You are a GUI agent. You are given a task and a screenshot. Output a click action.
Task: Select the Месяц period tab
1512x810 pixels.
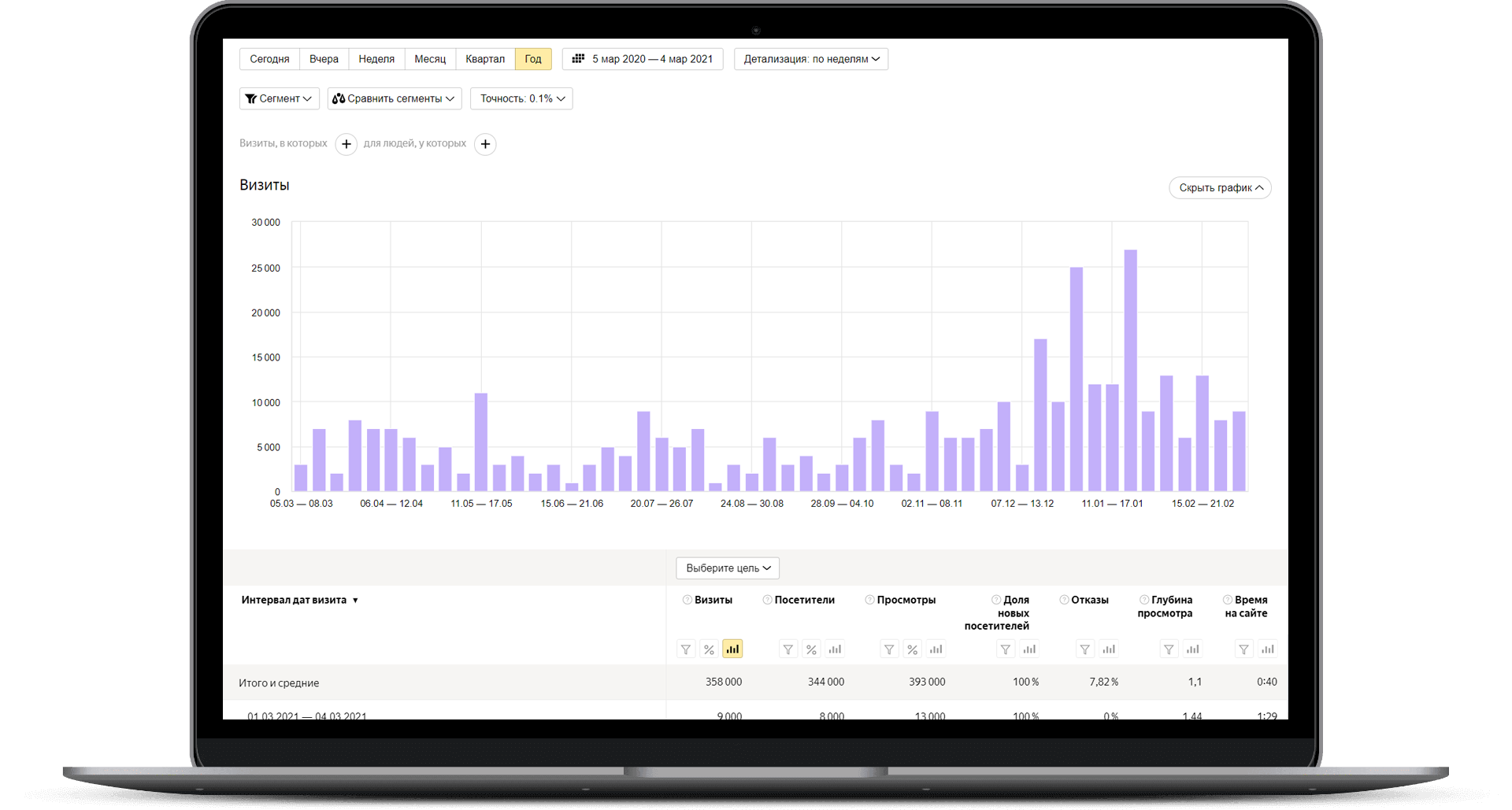(430, 59)
